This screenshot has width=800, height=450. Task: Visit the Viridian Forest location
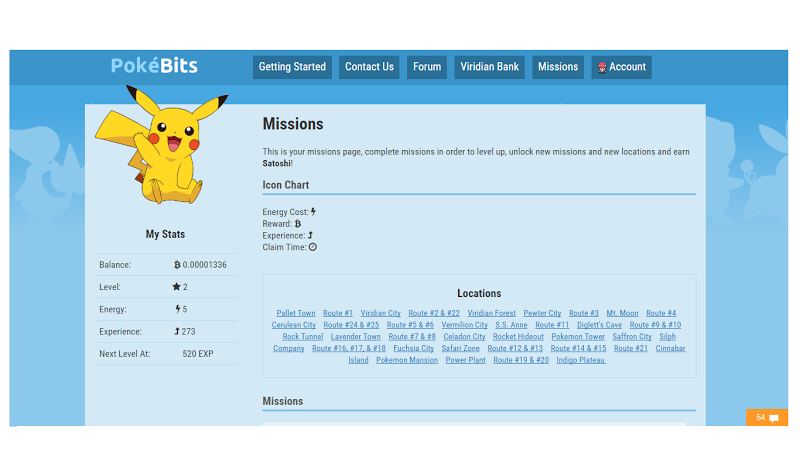click(x=491, y=313)
